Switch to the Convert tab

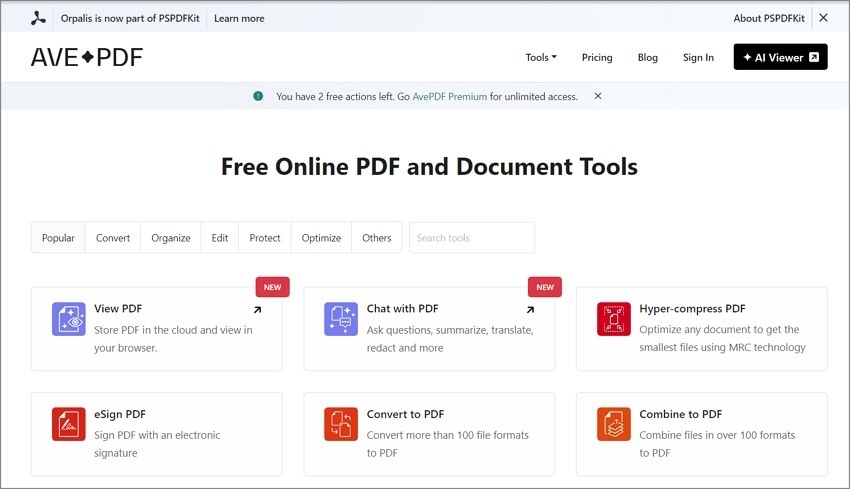click(113, 237)
